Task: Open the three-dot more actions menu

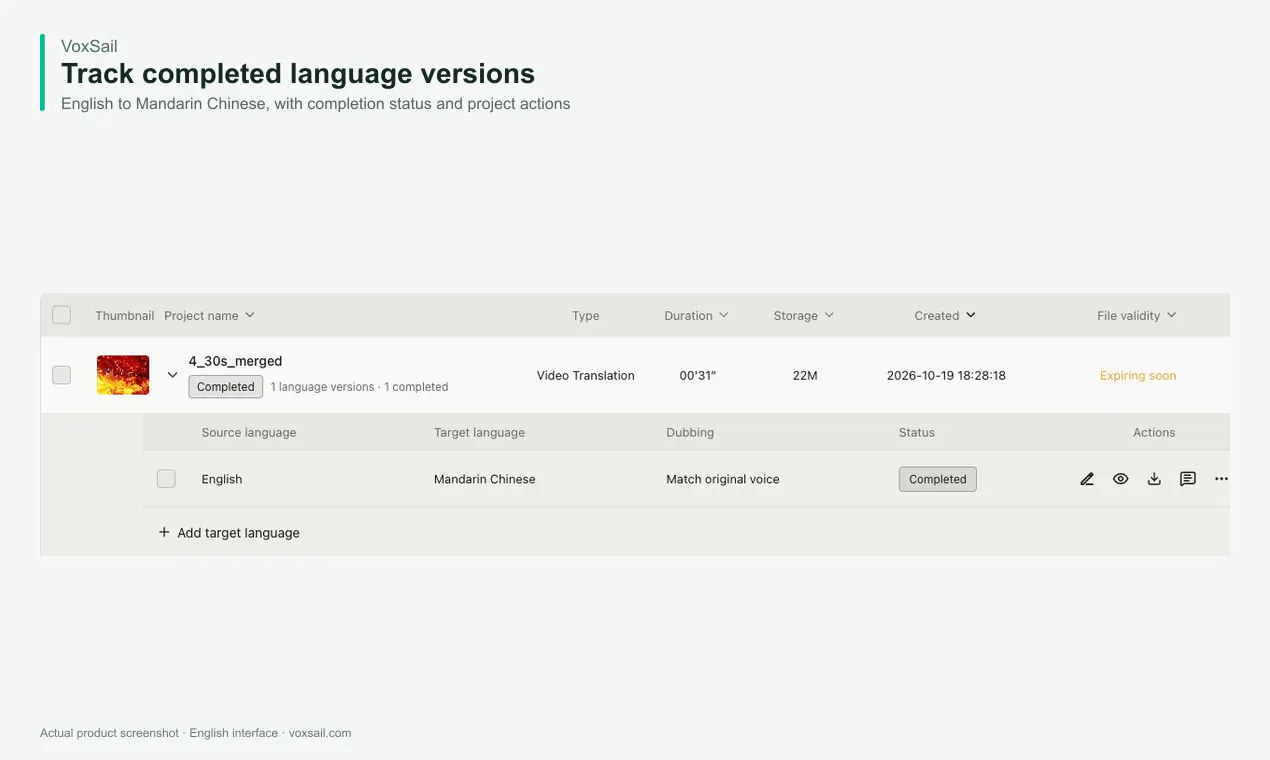Action: (x=1221, y=479)
